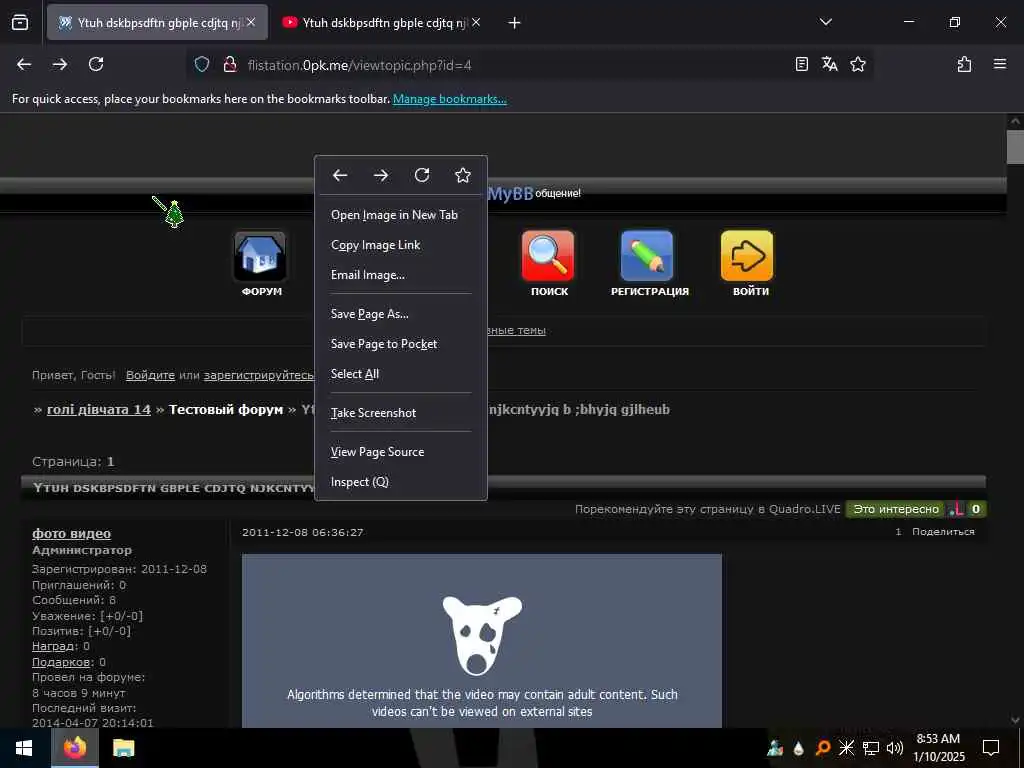Reload the page from the browser toolbar
The image size is (1024, 768).
click(96, 64)
